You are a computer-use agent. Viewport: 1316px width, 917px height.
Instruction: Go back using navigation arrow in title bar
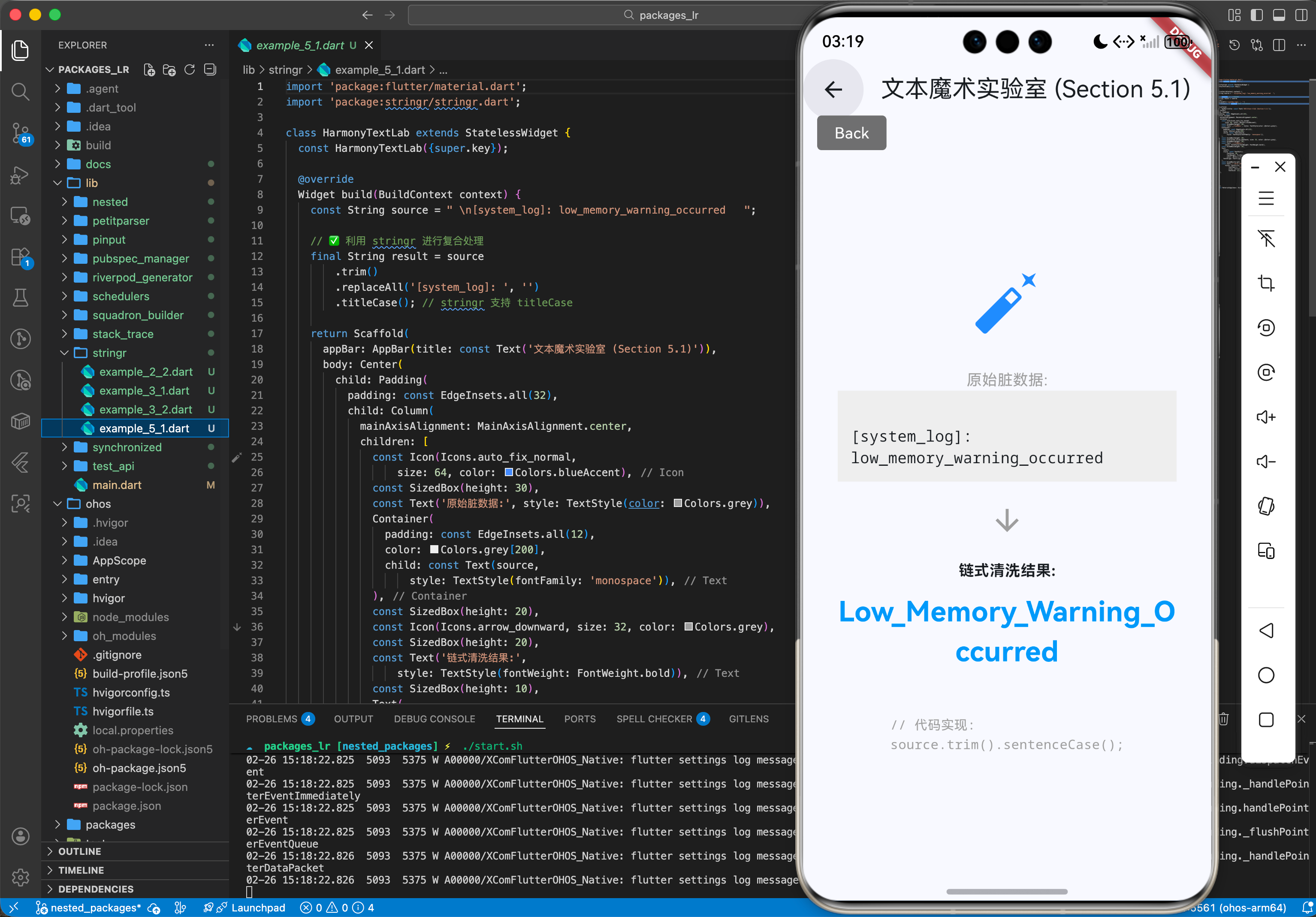[368, 15]
